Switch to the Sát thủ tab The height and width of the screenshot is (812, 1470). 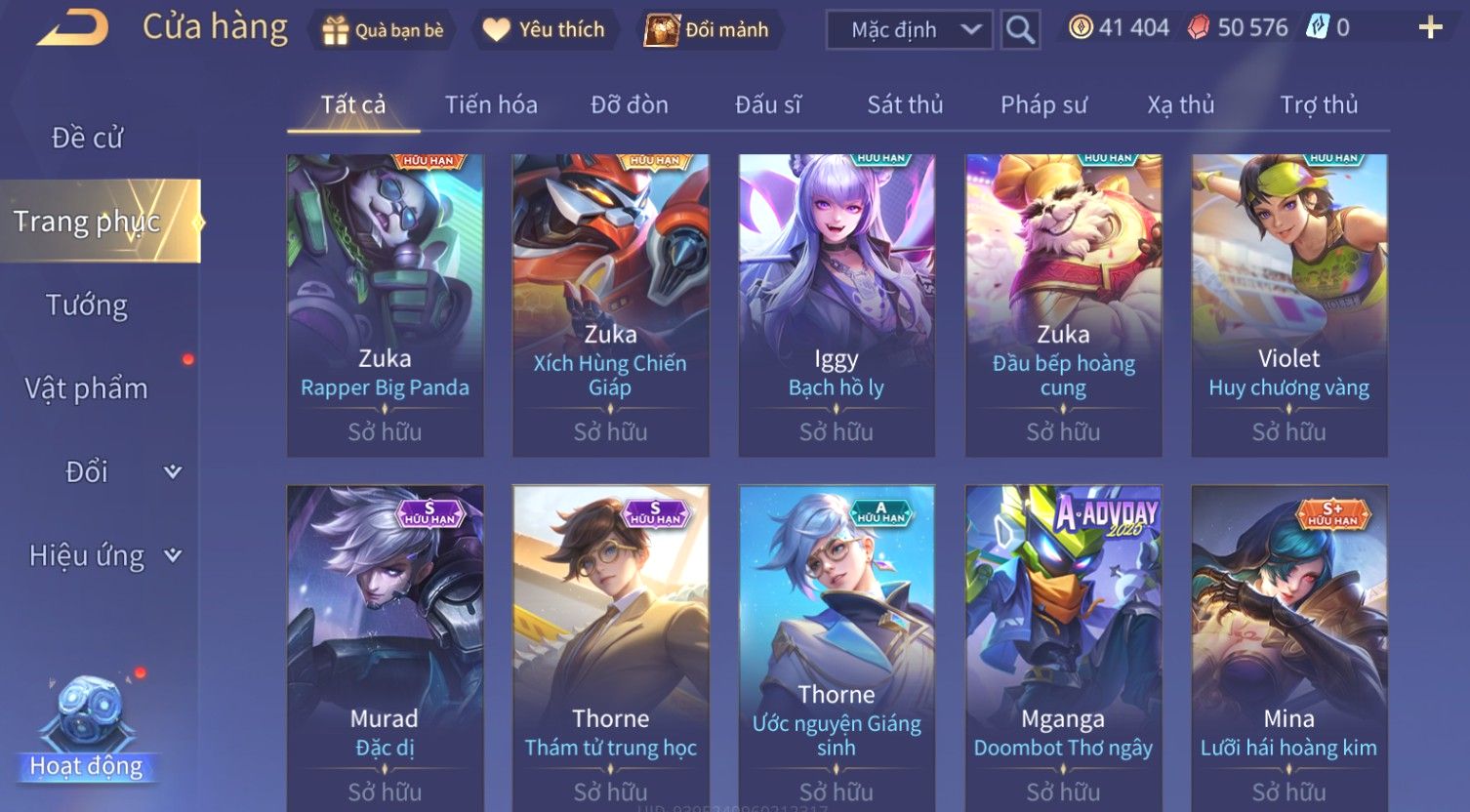(x=905, y=104)
